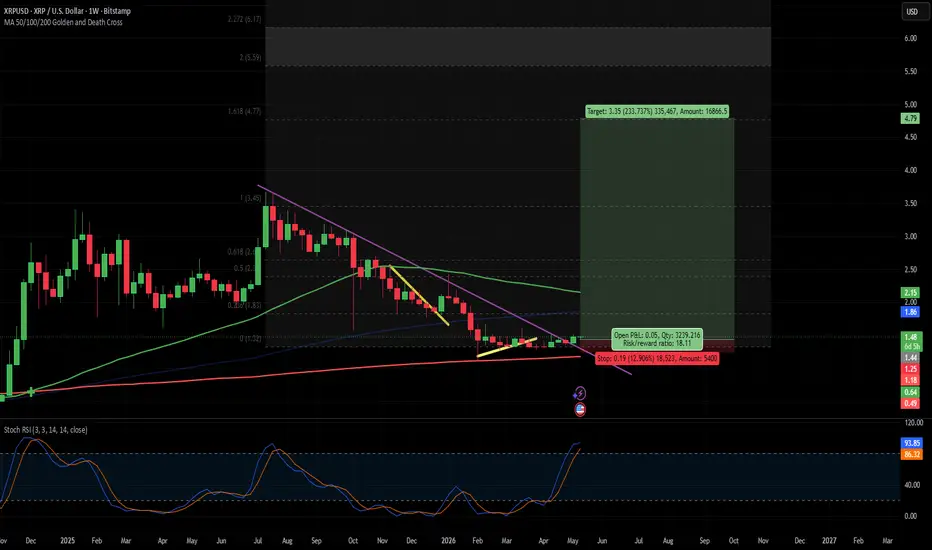
Task: Click the 2.272 (6.17) Fibonacci level label
Action: (244, 19)
